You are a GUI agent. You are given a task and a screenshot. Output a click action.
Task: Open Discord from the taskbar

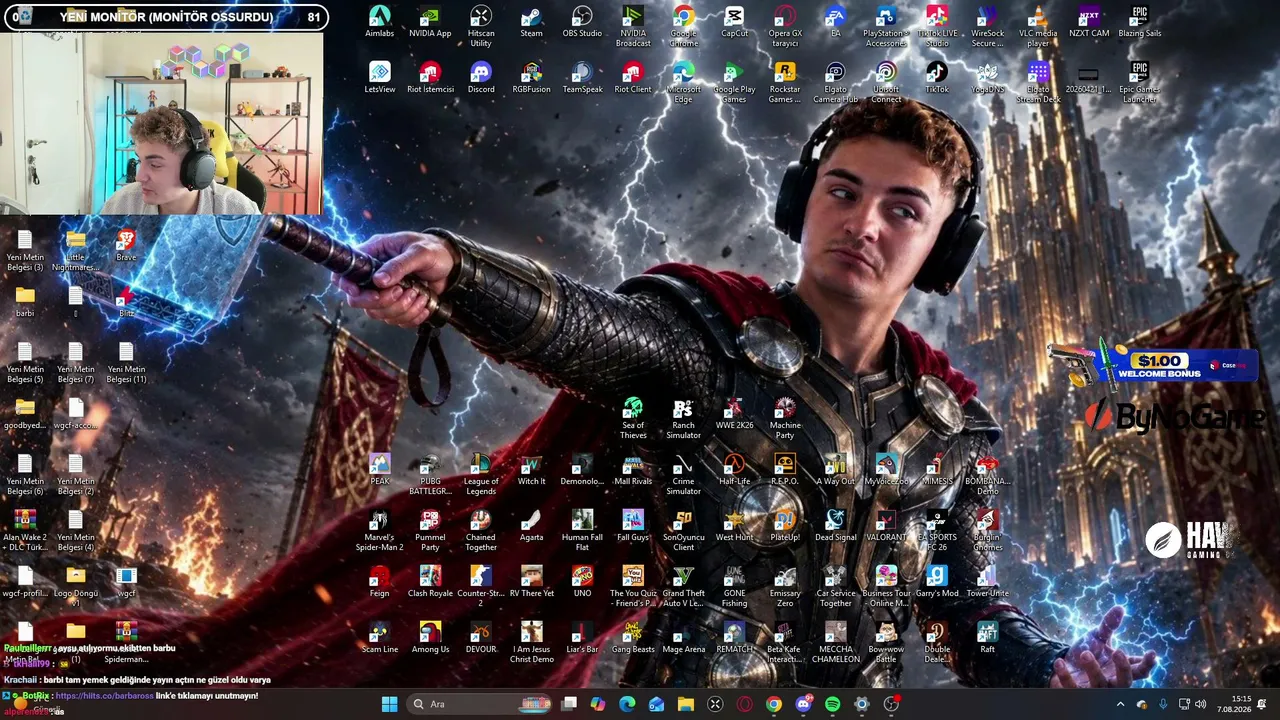click(803, 704)
